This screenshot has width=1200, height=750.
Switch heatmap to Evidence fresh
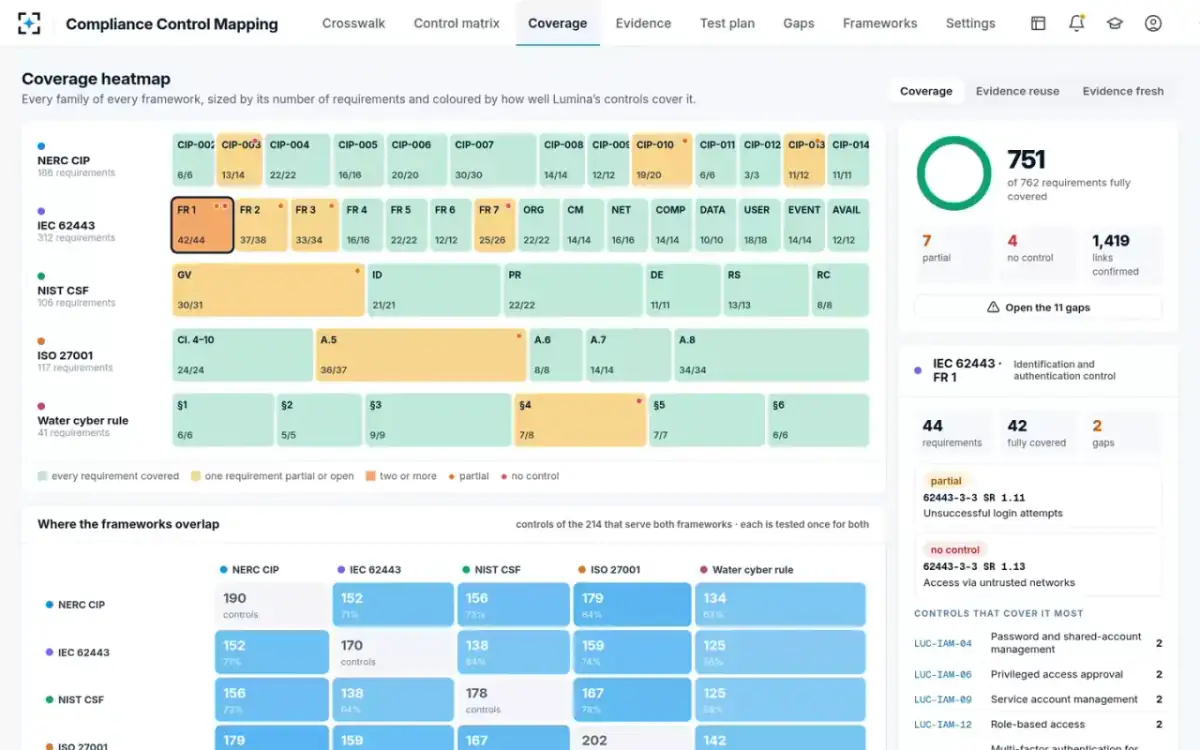[x=1123, y=91]
